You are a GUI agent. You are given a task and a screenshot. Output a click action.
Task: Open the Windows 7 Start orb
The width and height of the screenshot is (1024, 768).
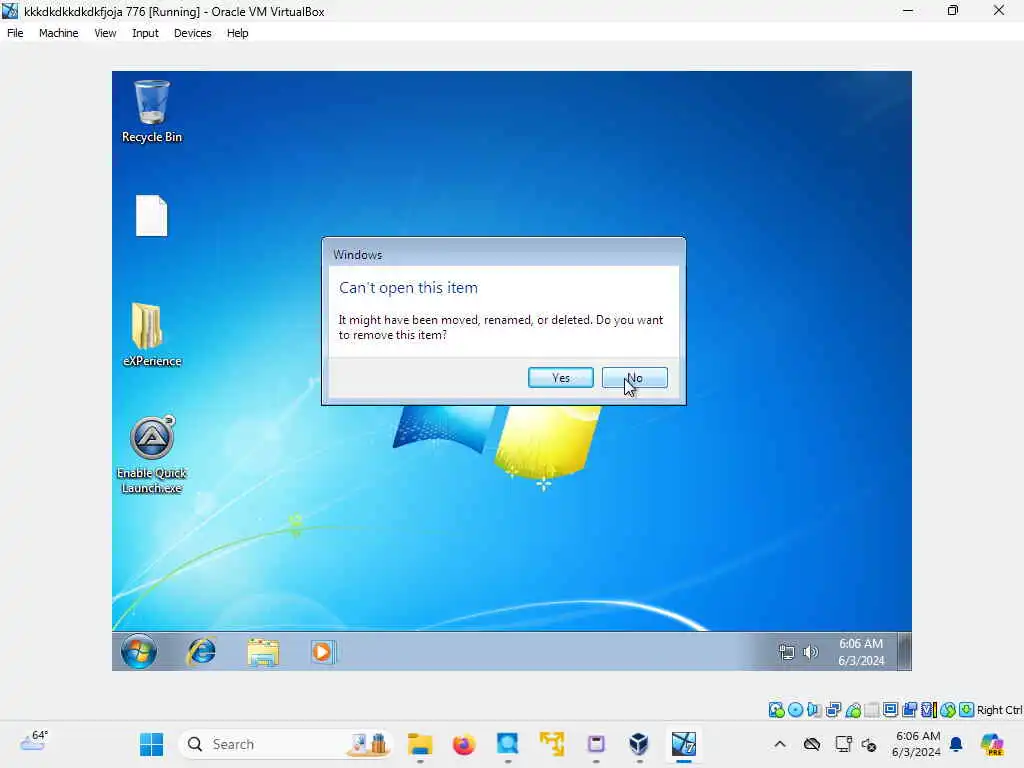coord(138,651)
